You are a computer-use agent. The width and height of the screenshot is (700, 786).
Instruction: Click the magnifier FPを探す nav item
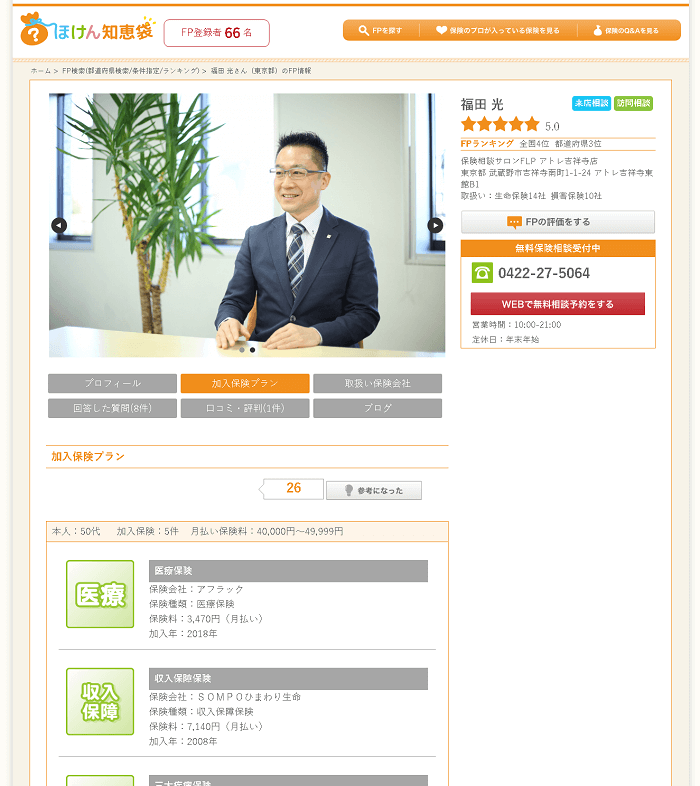pyautogui.click(x=381, y=31)
